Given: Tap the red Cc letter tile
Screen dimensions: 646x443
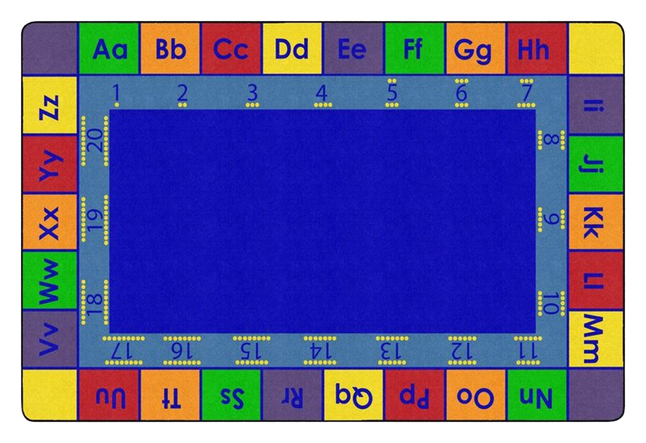Looking at the screenshot, I should click(x=231, y=49).
